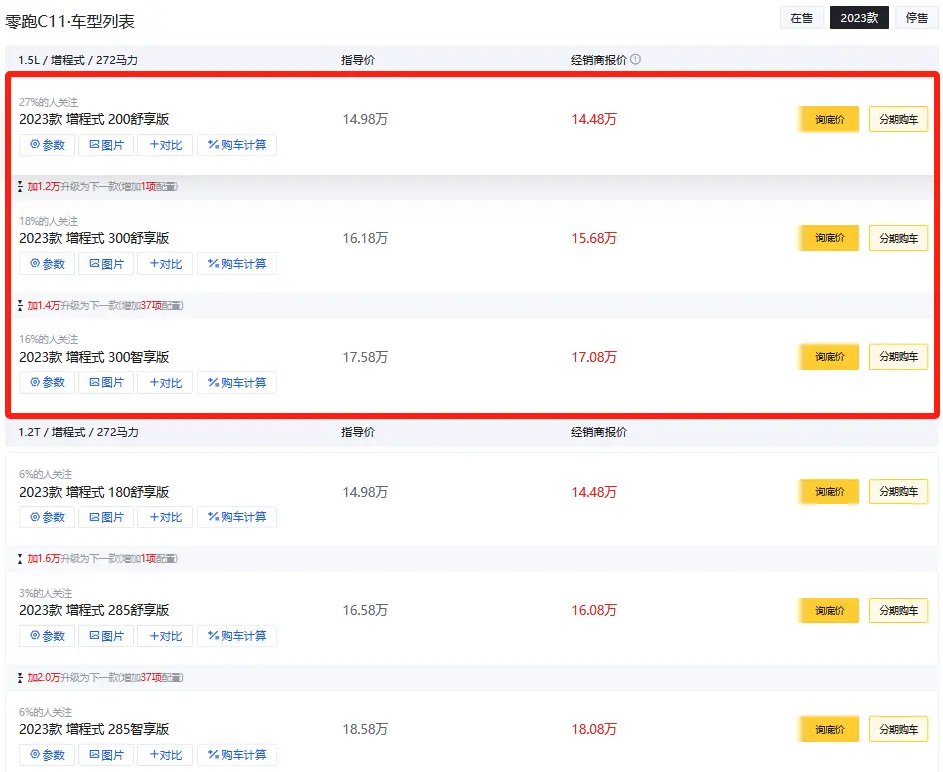943x772 pixels.
Task: Click the 加1.6万升级为下一款 upgrade hint
Action: click(x=97, y=559)
